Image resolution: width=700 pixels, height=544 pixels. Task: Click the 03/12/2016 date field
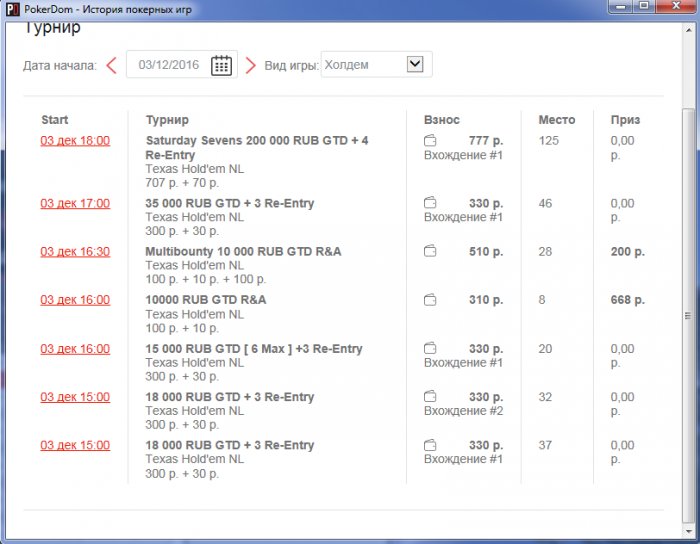[x=182, y=65]
